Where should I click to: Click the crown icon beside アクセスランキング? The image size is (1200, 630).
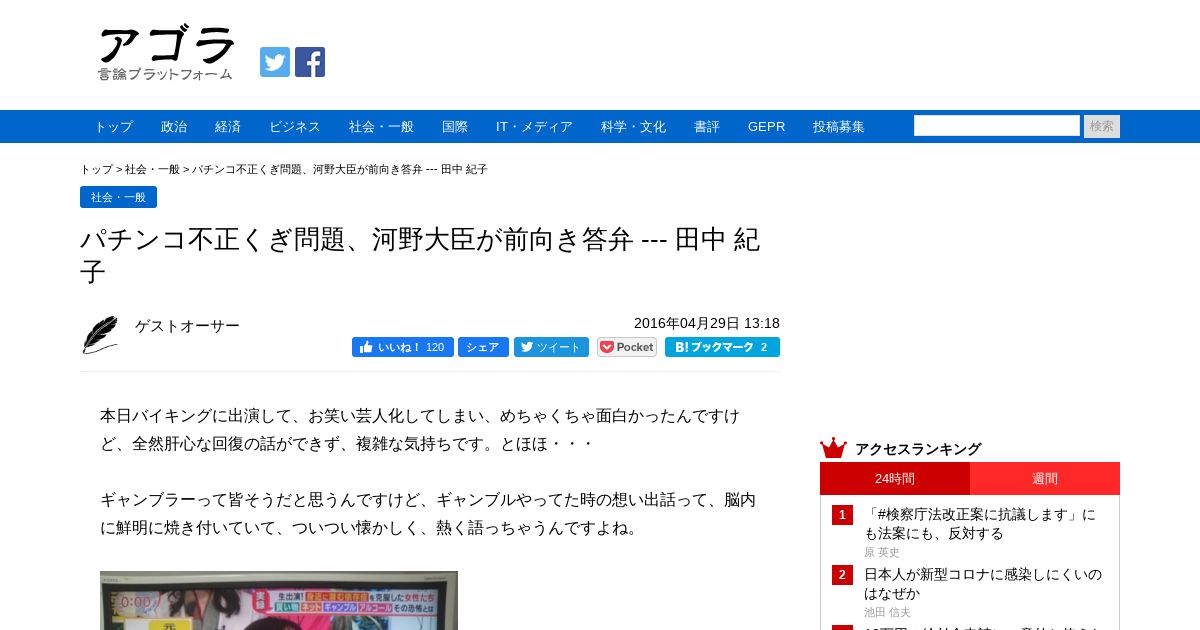(x=833, y=448)
